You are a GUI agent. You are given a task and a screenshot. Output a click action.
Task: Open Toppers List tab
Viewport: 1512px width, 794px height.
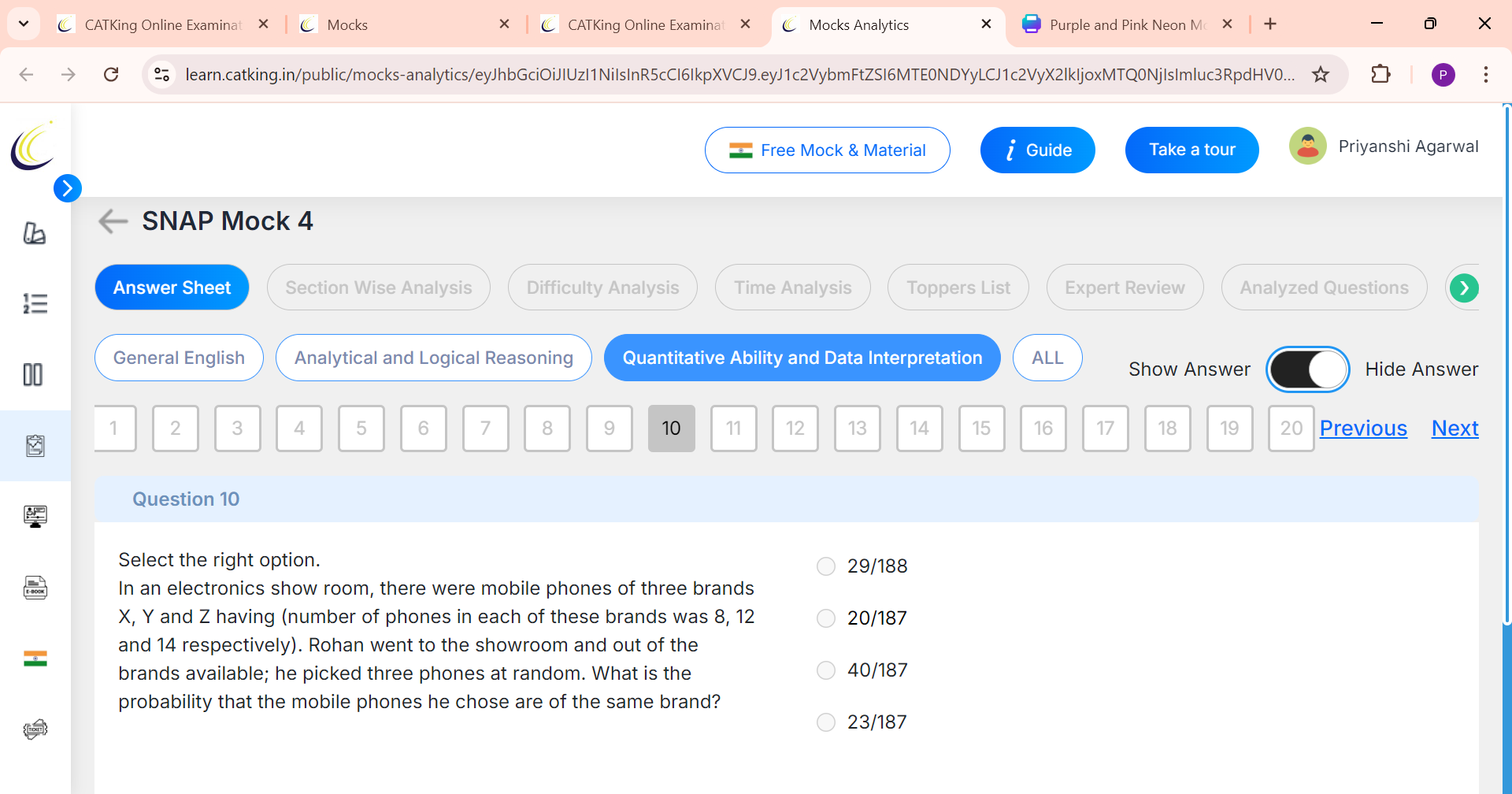958,288
